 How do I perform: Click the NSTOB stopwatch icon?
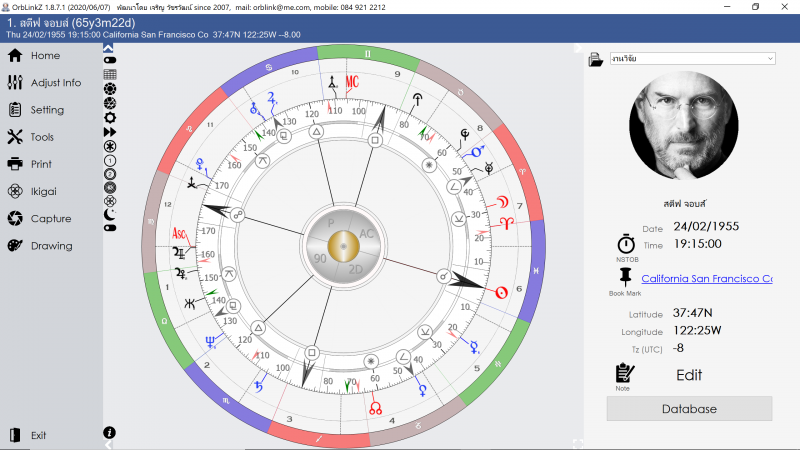[x=625, y=243]
